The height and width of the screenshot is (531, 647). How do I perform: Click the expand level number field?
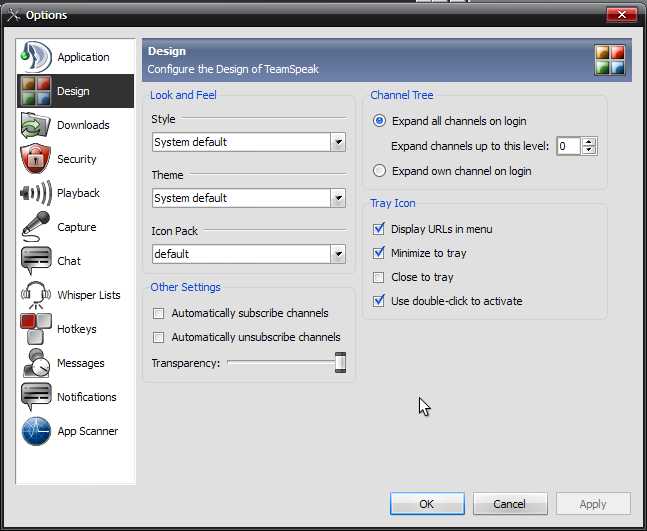point(569,146)
